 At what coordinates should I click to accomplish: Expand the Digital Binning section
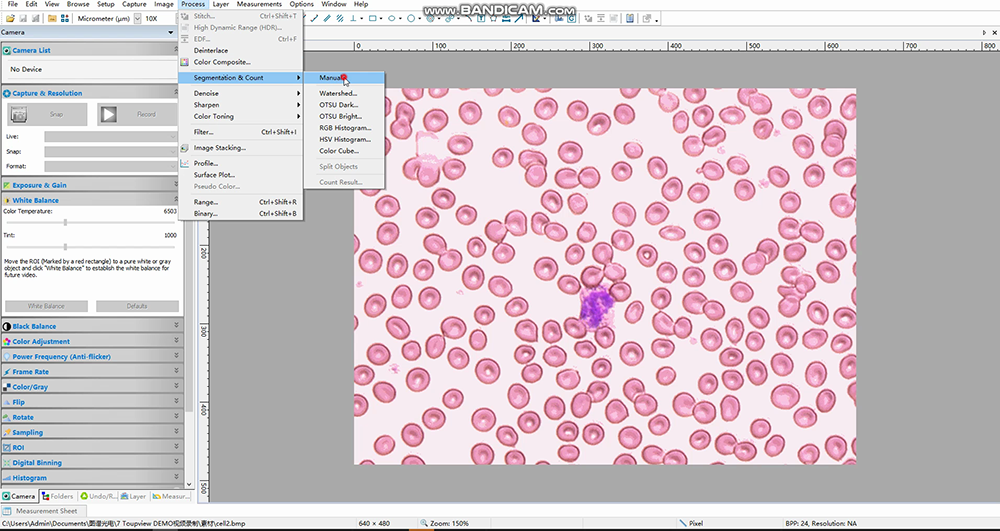tap(177, 463)
